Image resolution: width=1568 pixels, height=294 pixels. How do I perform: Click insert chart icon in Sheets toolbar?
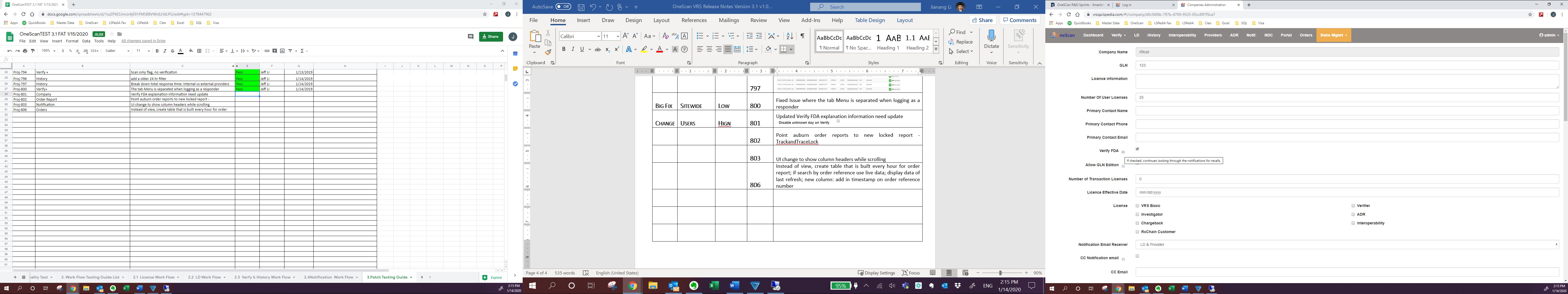point(283,51)
